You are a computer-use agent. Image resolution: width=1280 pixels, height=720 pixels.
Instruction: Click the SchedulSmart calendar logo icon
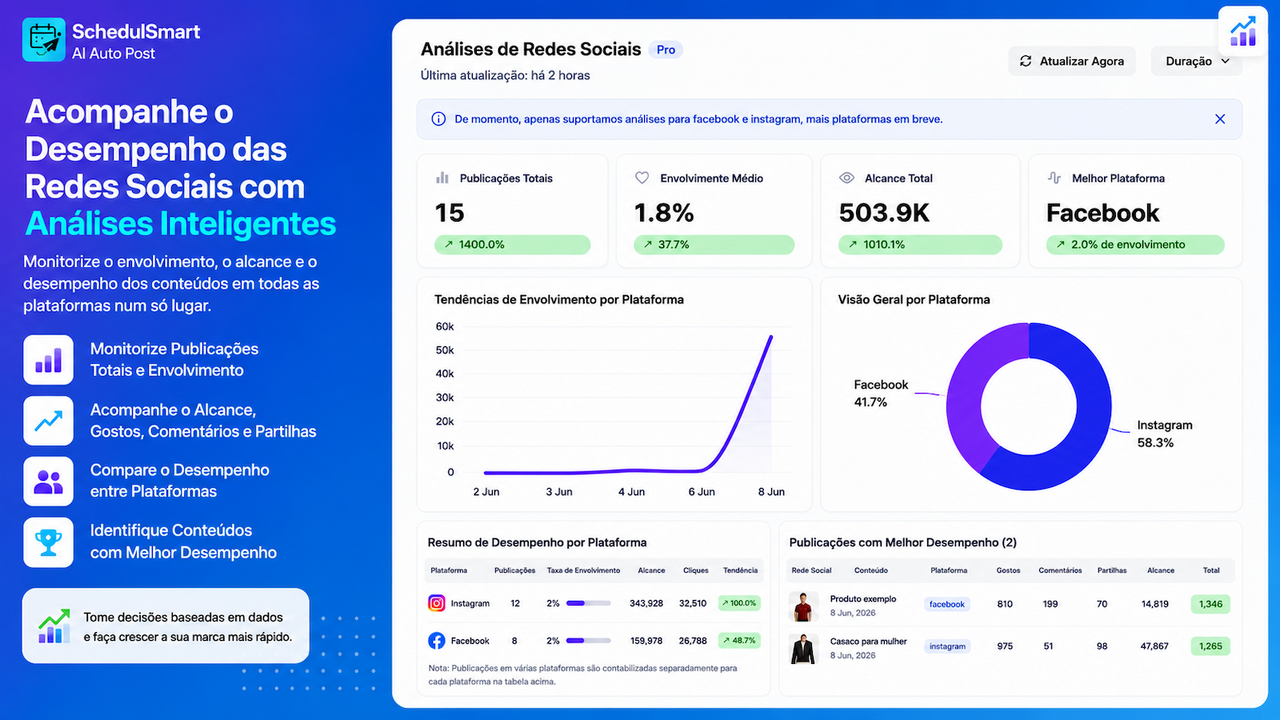coord(43,40)
